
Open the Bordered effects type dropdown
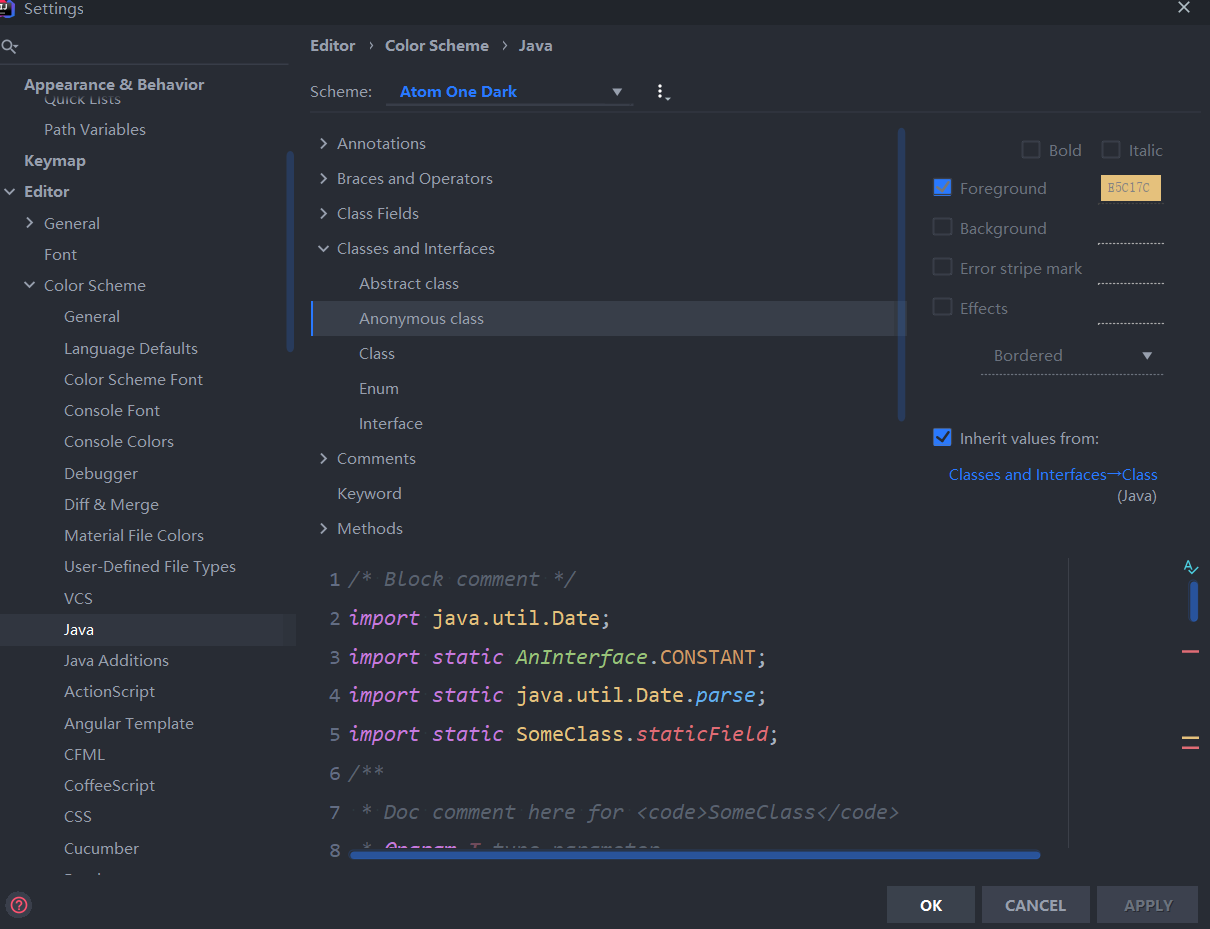pos(1072,356)
